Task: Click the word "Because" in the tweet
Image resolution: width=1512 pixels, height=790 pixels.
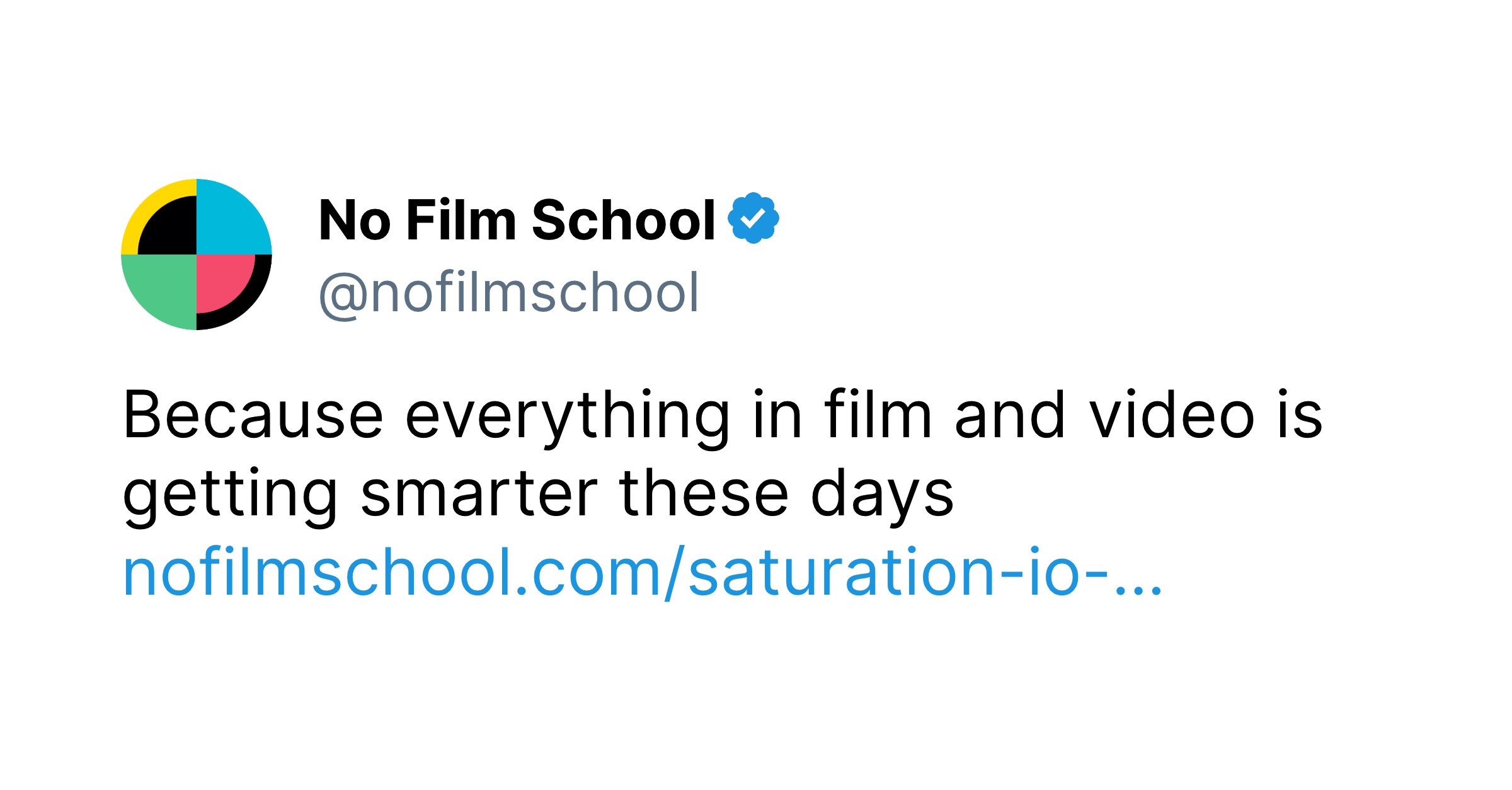Action: click(253, 416)
